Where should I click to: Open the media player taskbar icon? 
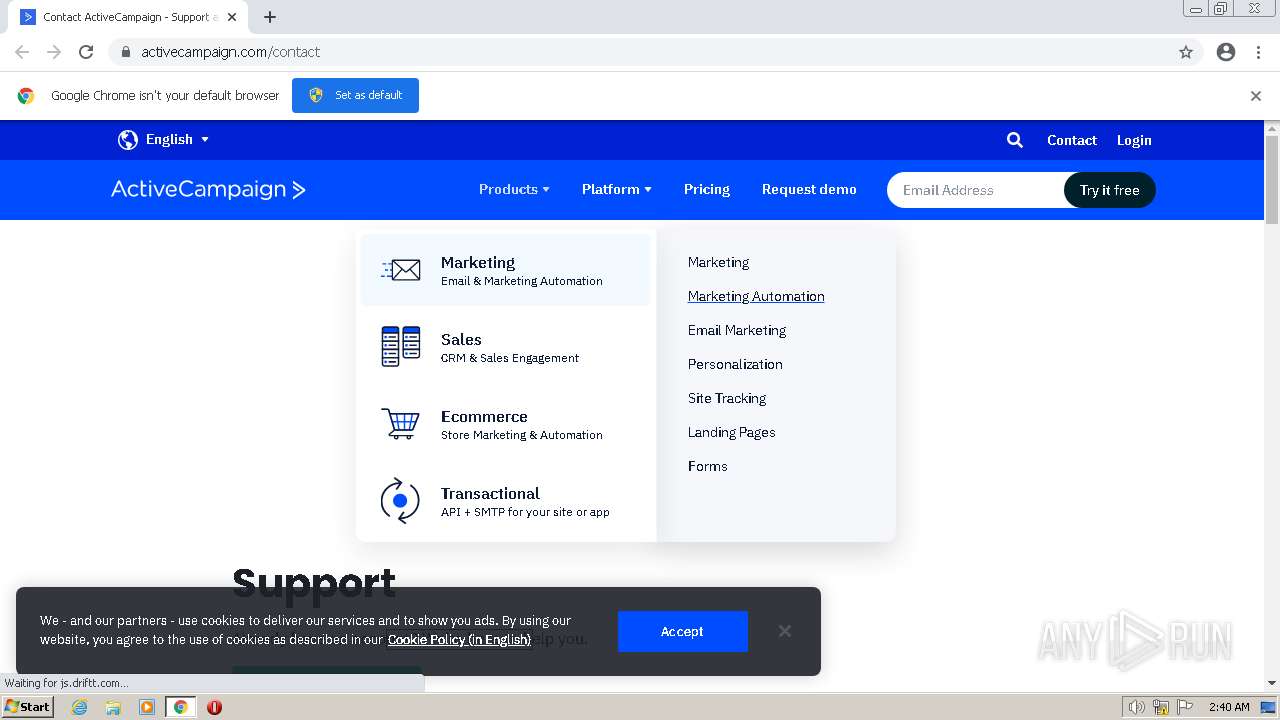(147, 707)
